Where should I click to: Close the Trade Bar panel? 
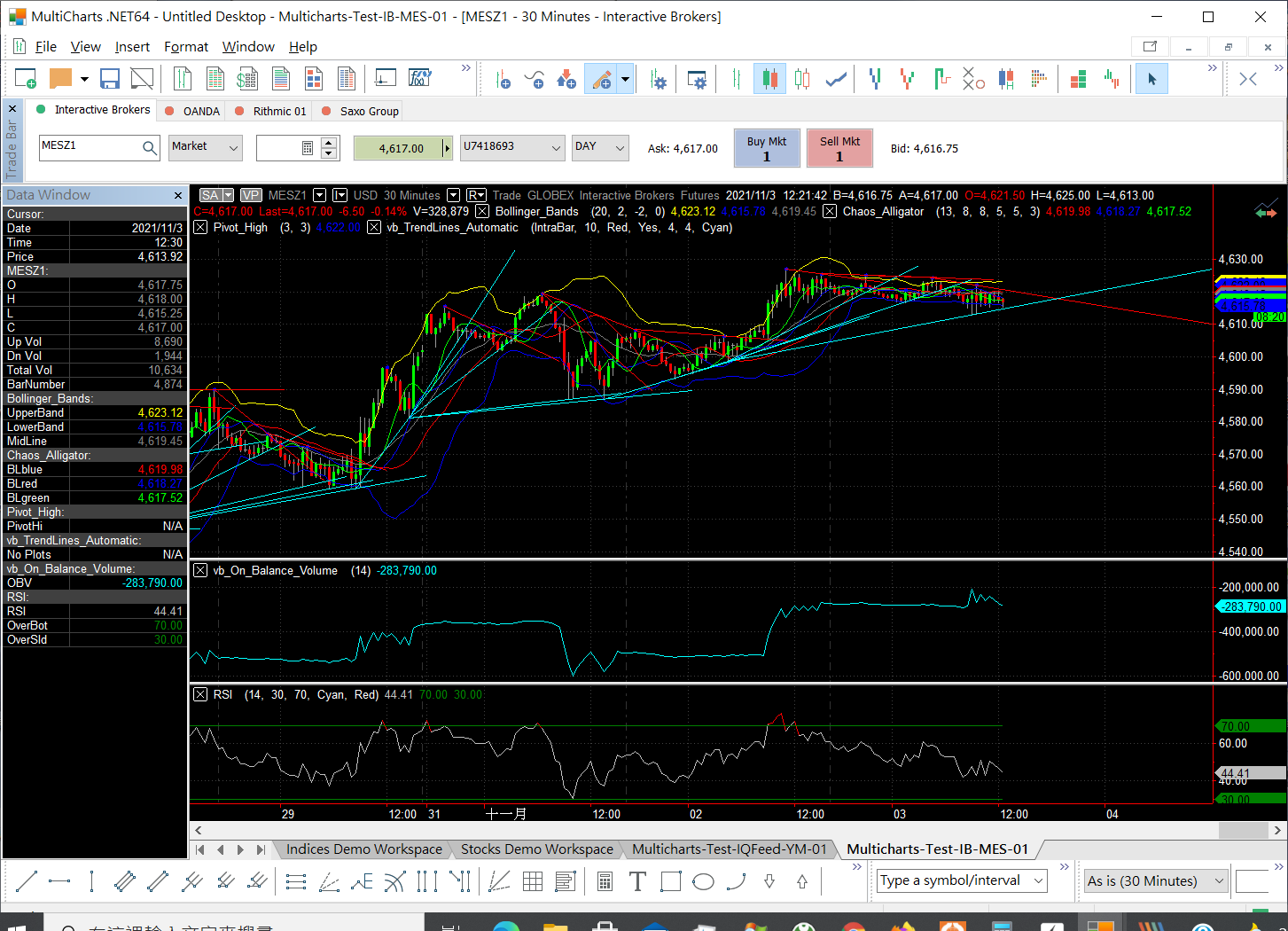(x=12, y=109)
